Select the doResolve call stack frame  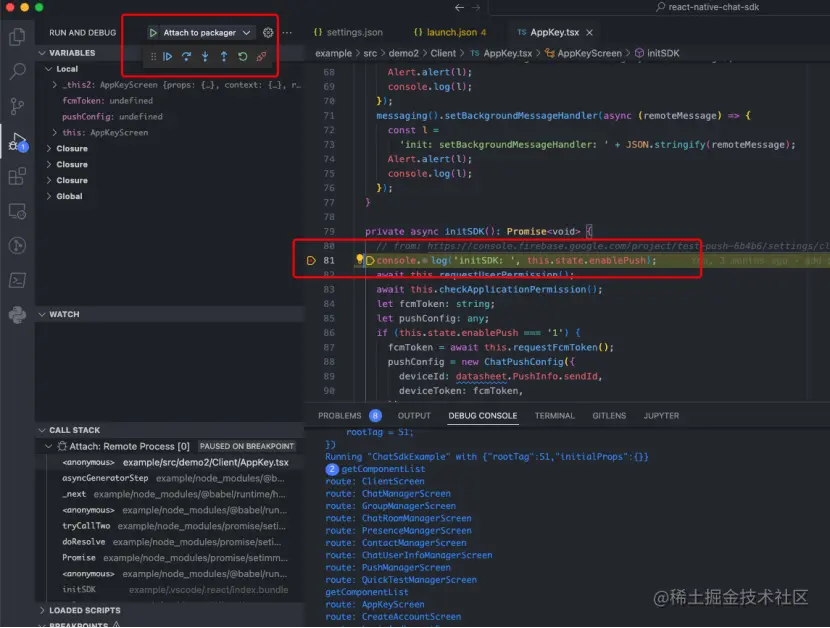click(169, 542)
